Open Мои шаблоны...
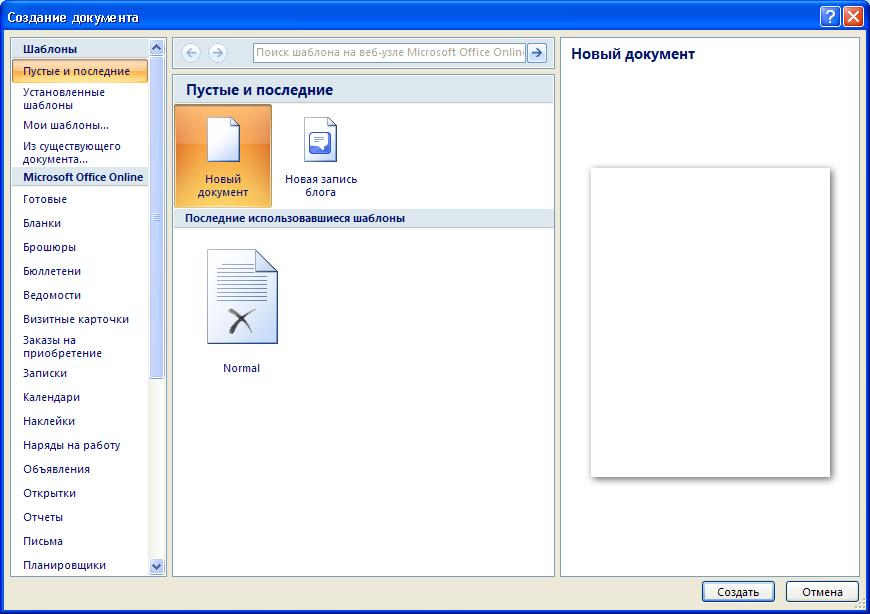The image size is (870, 614). pos(80,125)
